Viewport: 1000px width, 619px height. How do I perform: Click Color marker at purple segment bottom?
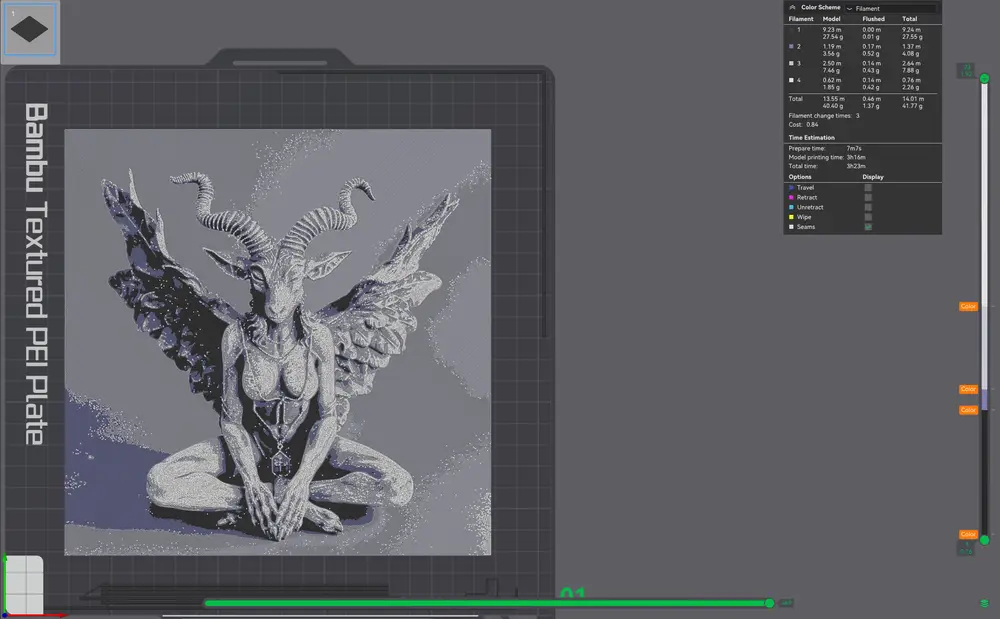[968, 410]
